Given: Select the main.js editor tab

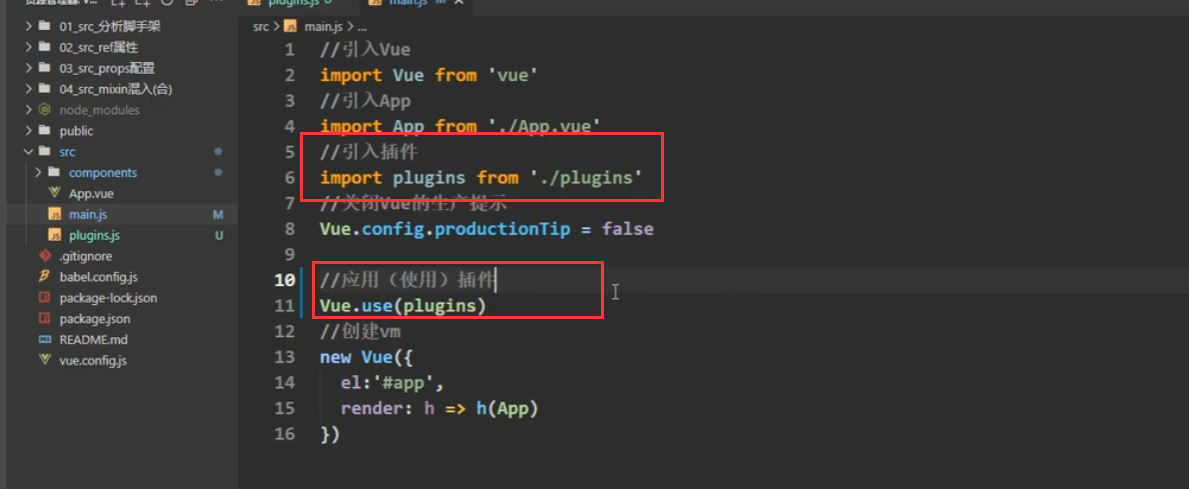Looking at the screenshot, I should (x=416, y=4).
